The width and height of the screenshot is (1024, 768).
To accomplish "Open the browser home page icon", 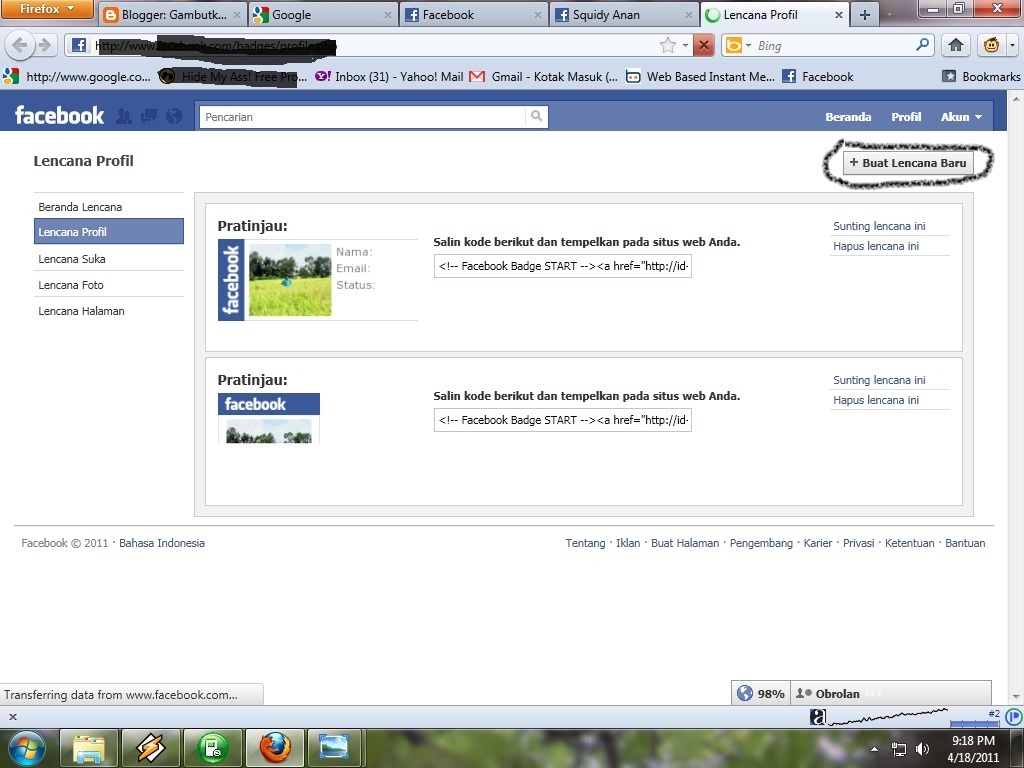I will click(x=955, y=45).
